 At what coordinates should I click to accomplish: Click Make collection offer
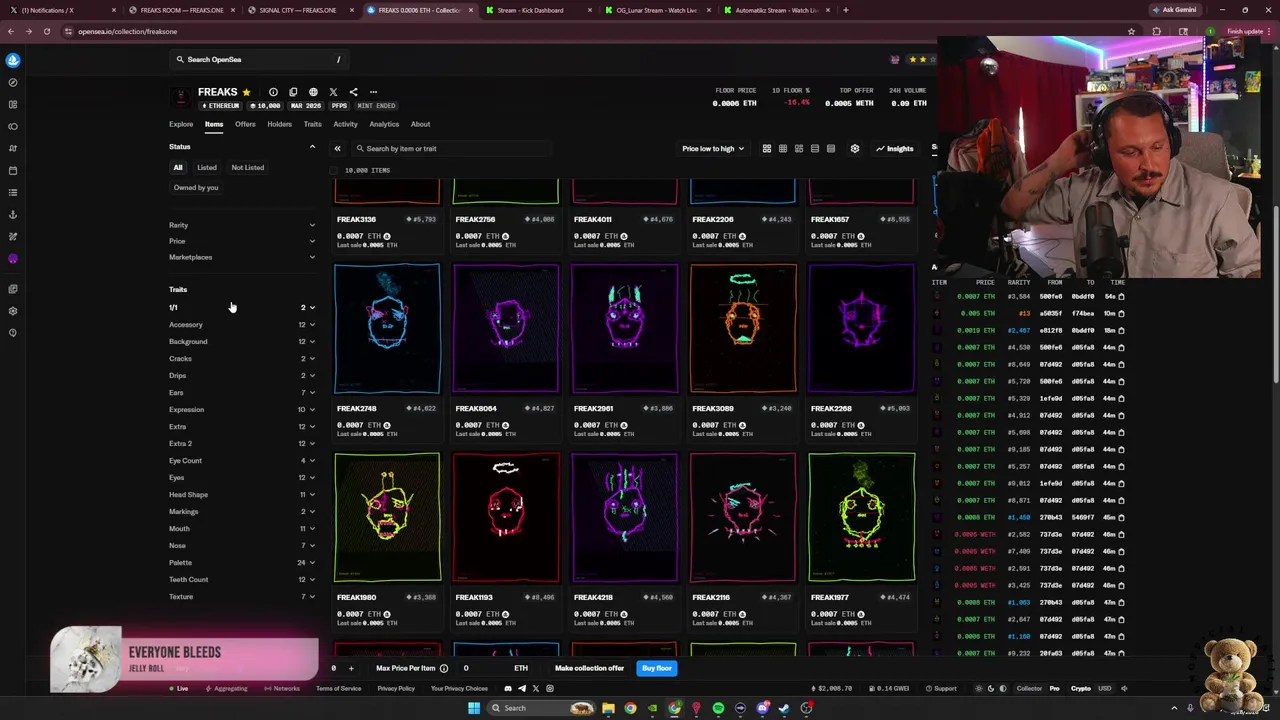(x=589, y=668)
